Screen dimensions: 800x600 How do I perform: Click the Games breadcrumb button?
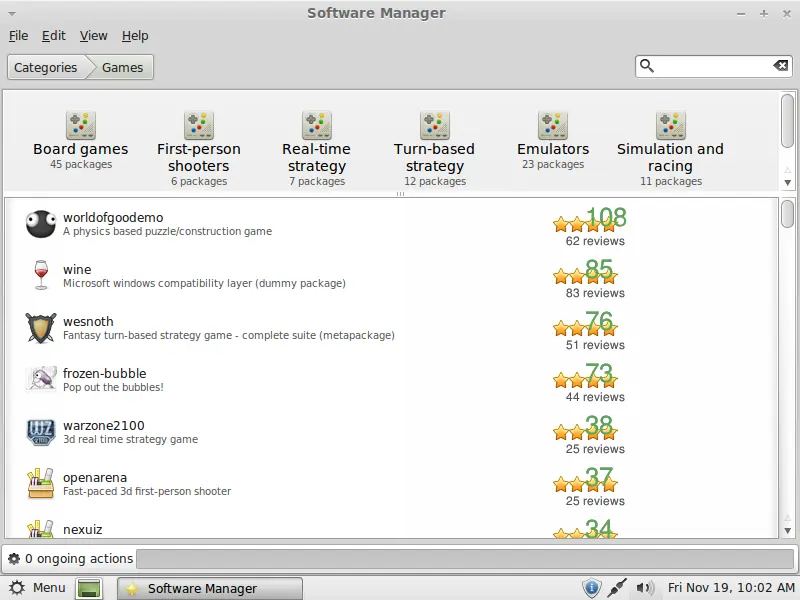(123, 68)
